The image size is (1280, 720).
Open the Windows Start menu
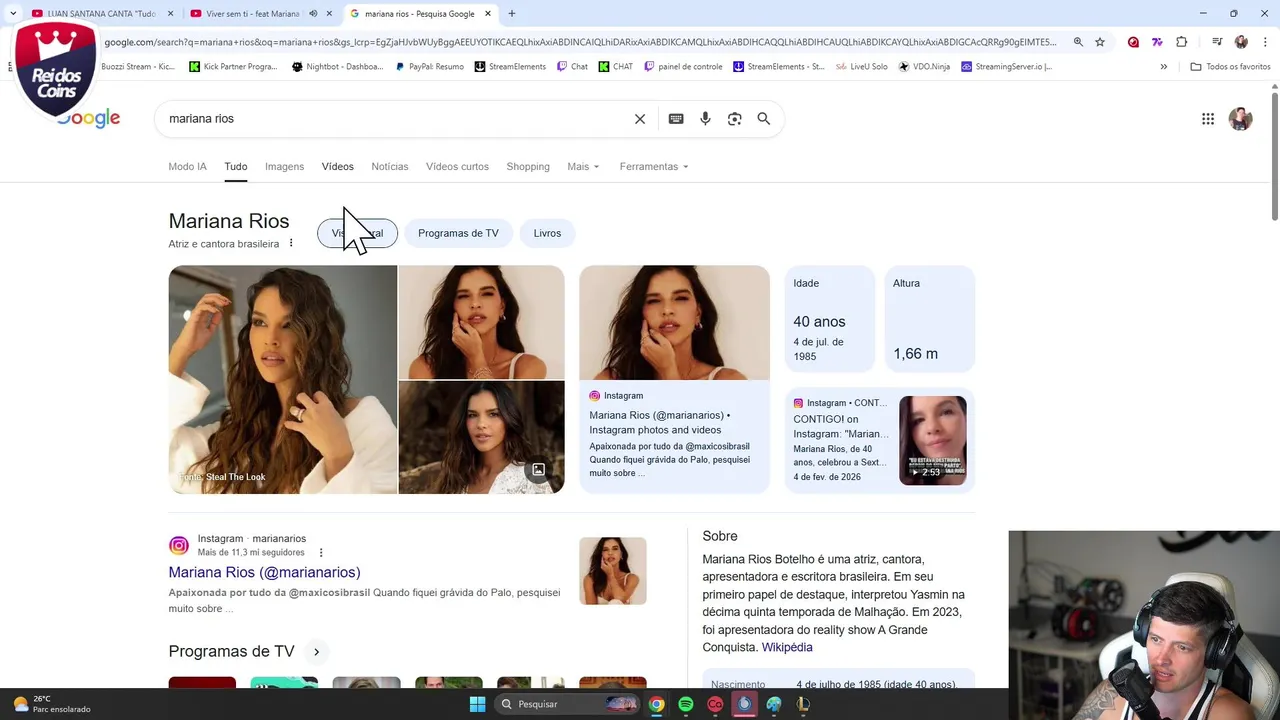pyautogui.click(x=477, y=704)
